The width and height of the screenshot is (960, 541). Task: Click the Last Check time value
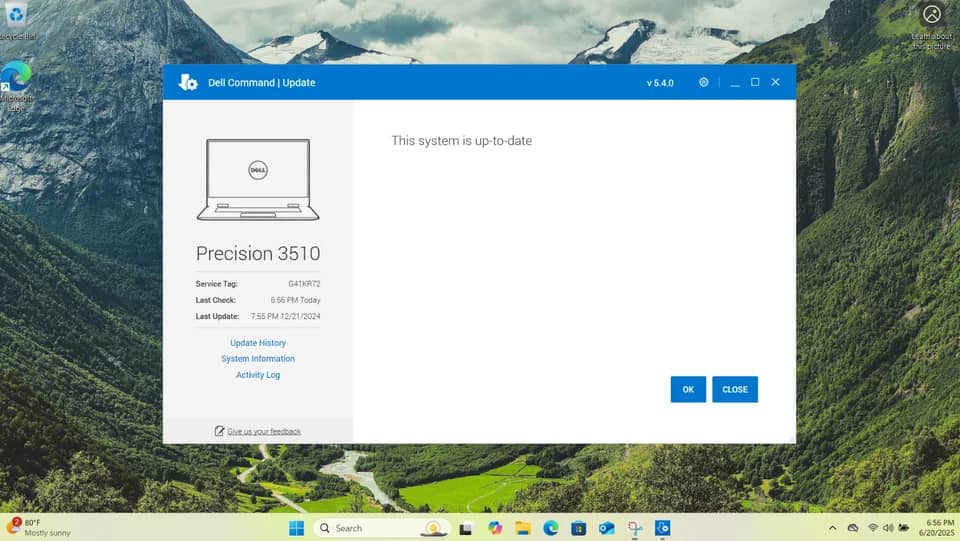tap(295, 300)
